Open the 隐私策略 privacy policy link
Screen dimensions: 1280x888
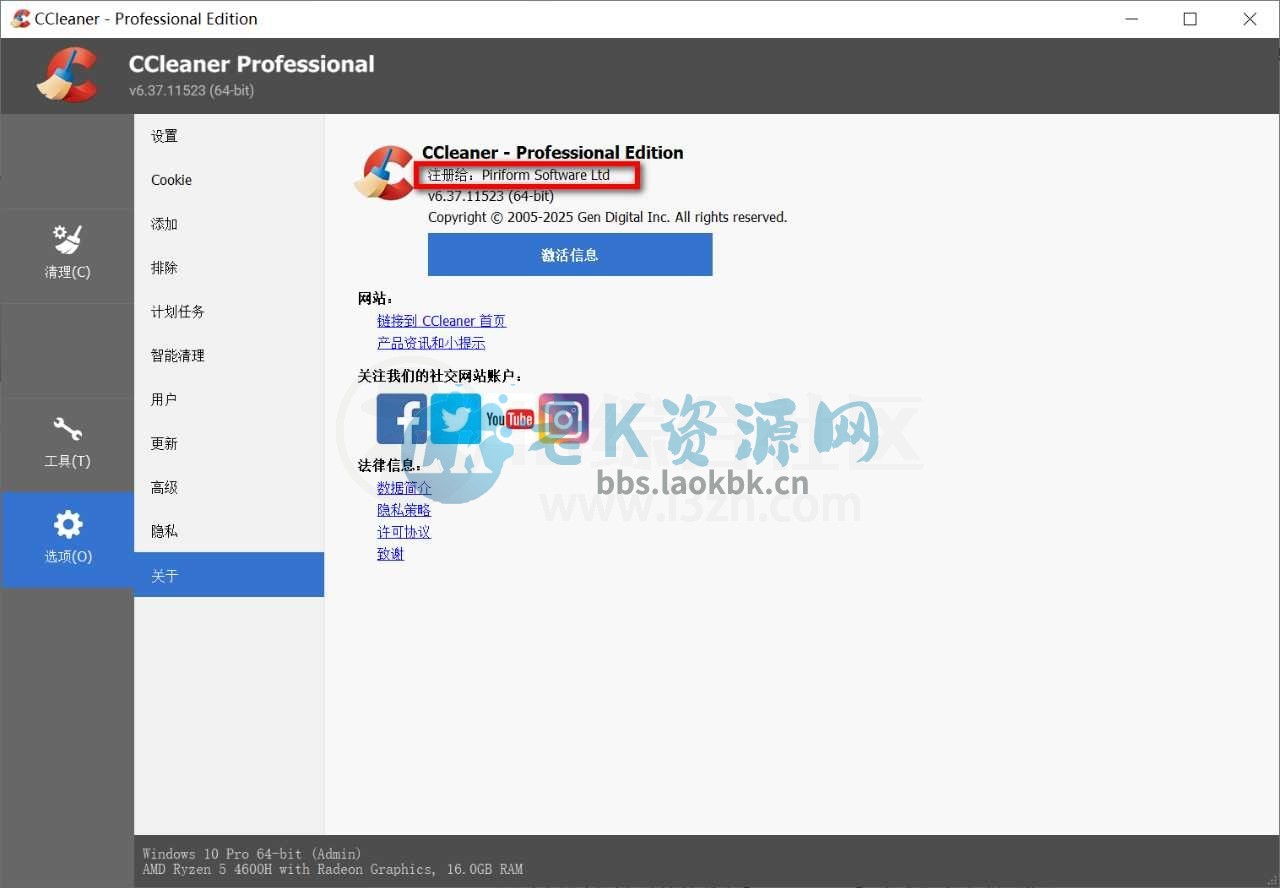(x=404, y=510)
